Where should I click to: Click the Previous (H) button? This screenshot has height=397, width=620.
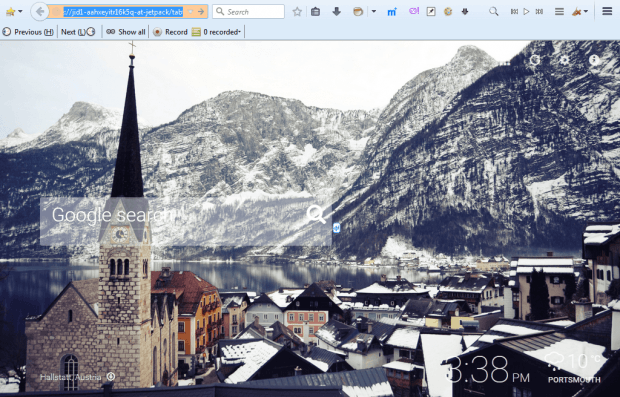click(28, 32)
